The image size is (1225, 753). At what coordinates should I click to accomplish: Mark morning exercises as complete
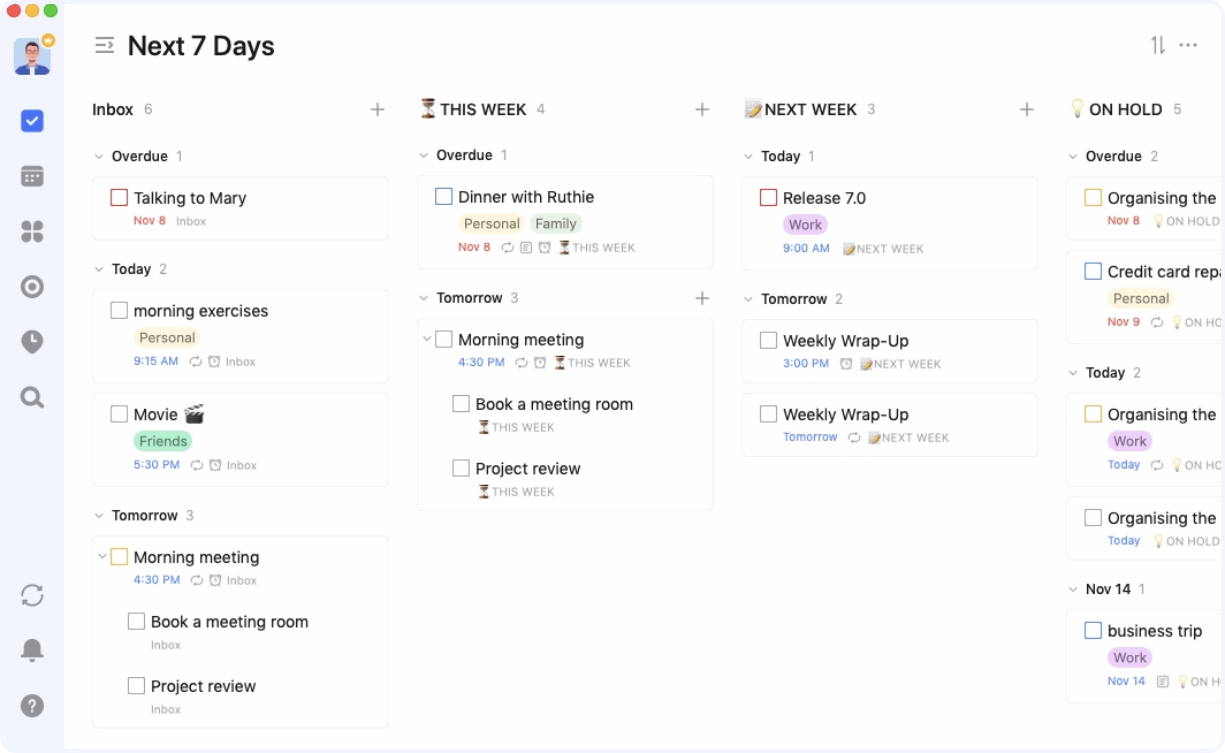(119, 311)
